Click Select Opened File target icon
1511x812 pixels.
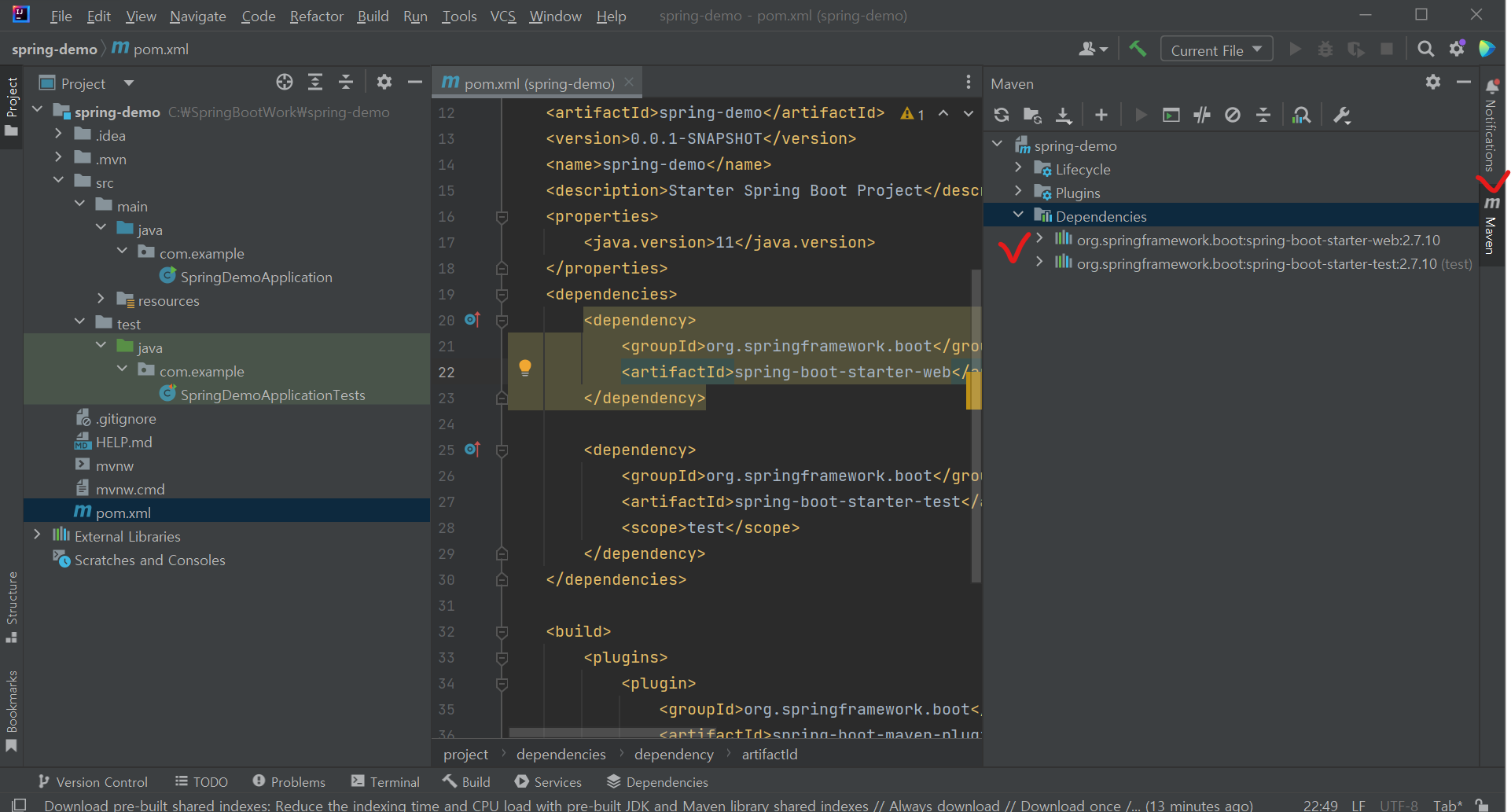coord(285,82)
